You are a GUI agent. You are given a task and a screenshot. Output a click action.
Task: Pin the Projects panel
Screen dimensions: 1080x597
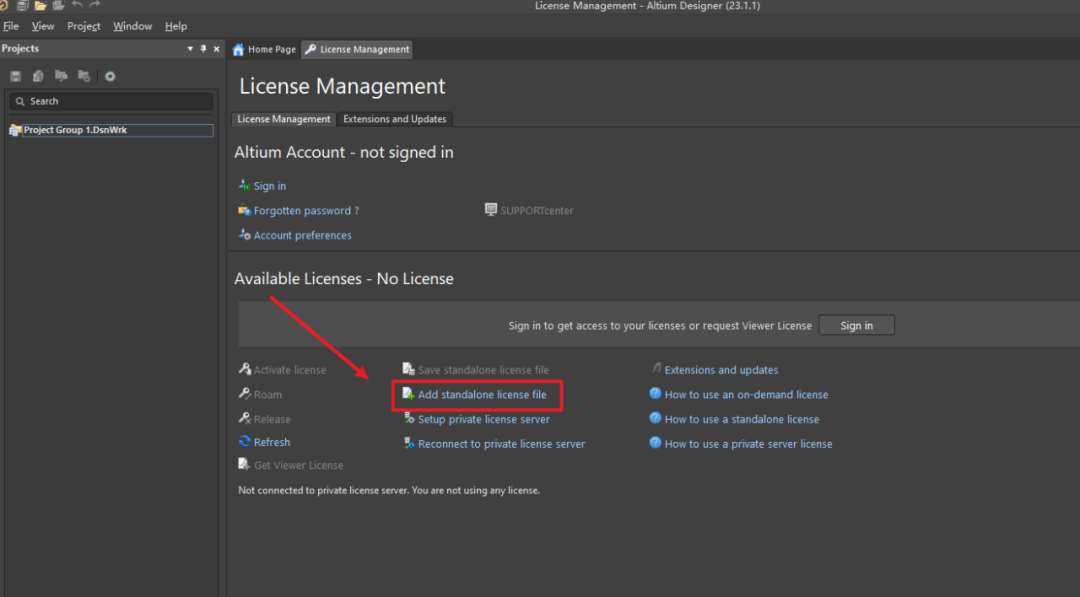point(204,49)
